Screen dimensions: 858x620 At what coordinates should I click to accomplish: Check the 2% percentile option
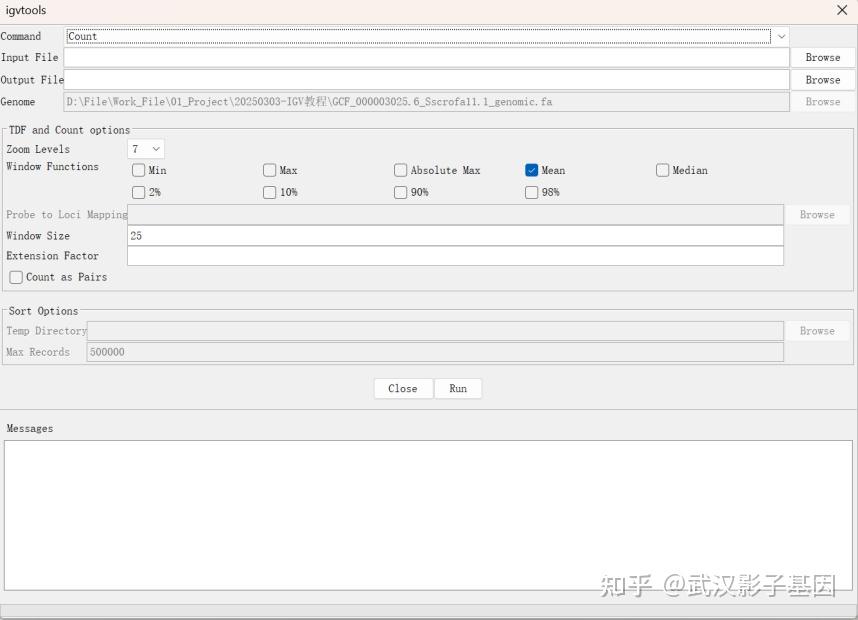(x=139, y=192)
